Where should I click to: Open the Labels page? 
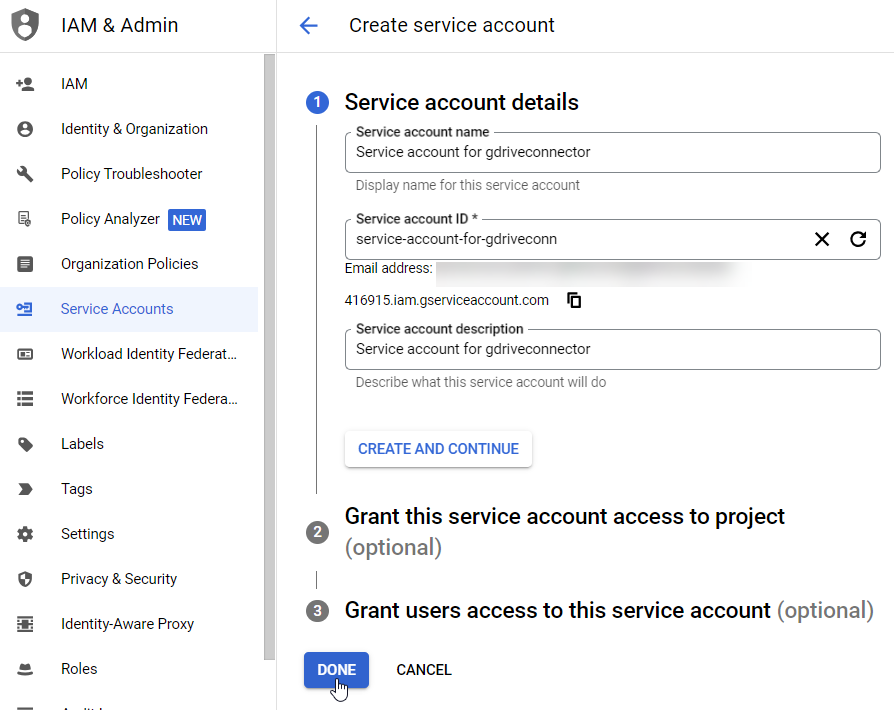click(129, 444)
